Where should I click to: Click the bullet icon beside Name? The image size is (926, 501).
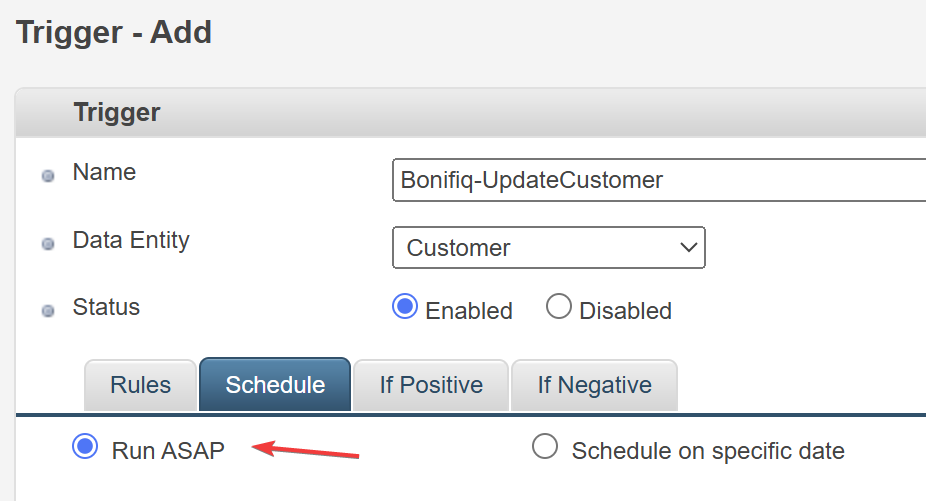click(48, 175)
